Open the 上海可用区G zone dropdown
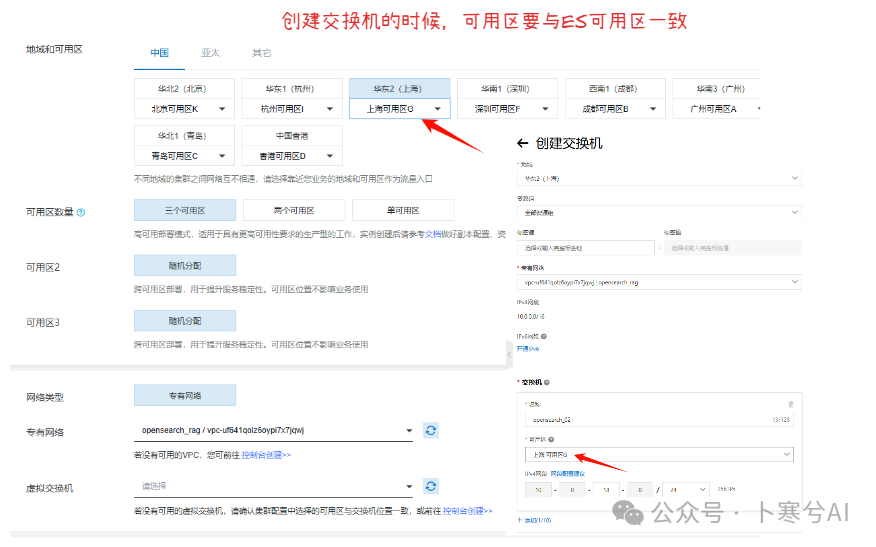Viewport: 876px width, 547px height. coord(399,109)
